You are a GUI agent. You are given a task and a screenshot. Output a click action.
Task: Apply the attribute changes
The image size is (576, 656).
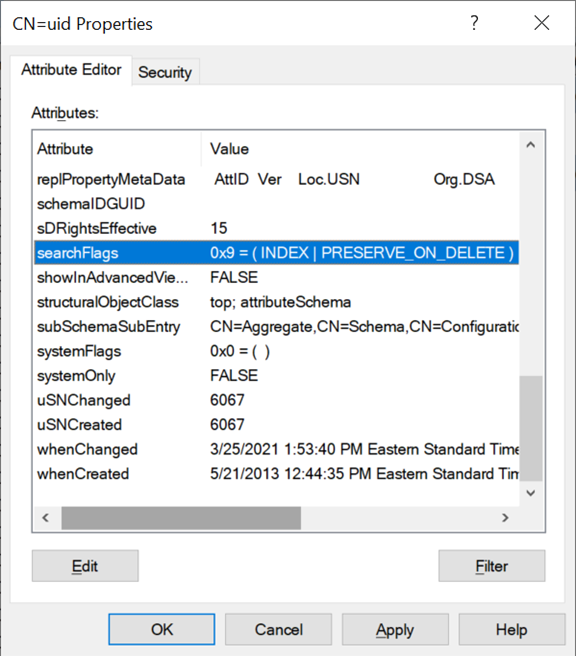pyautogui.click(x=395, y=629)
